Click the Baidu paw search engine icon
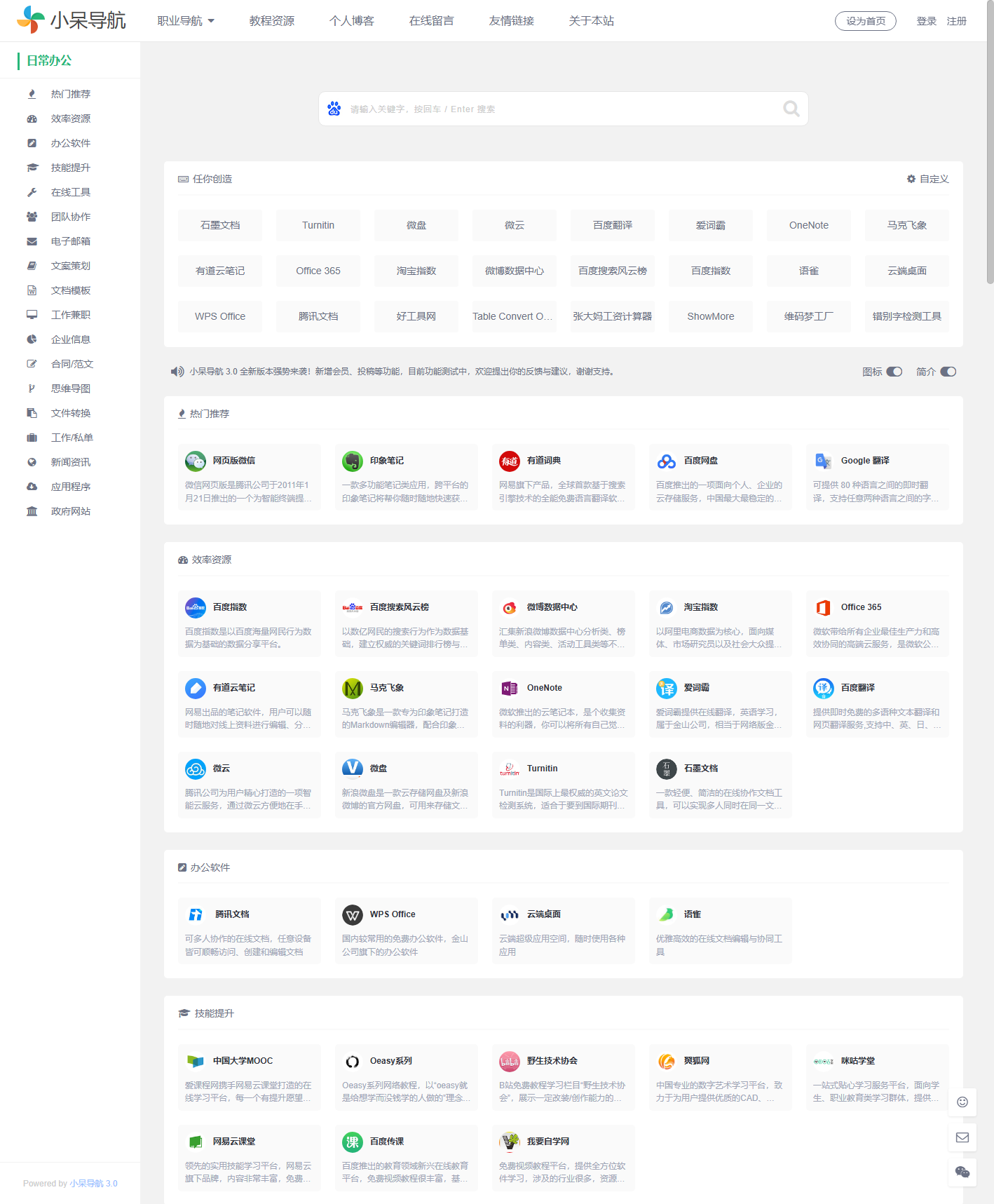The image size is (994, 1204). coord(334,109)
